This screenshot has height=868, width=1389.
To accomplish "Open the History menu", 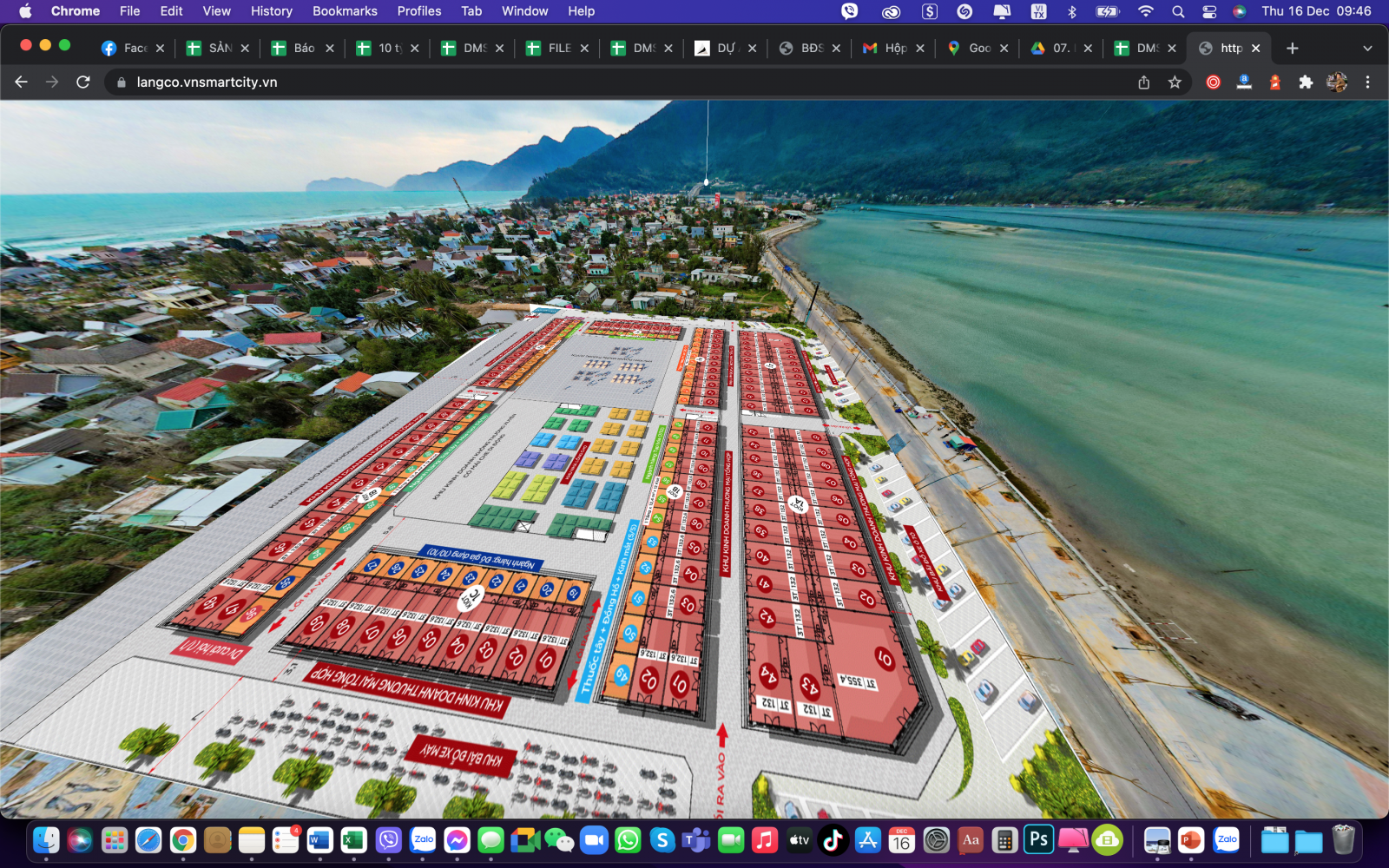I will click(x=272, y=11).
